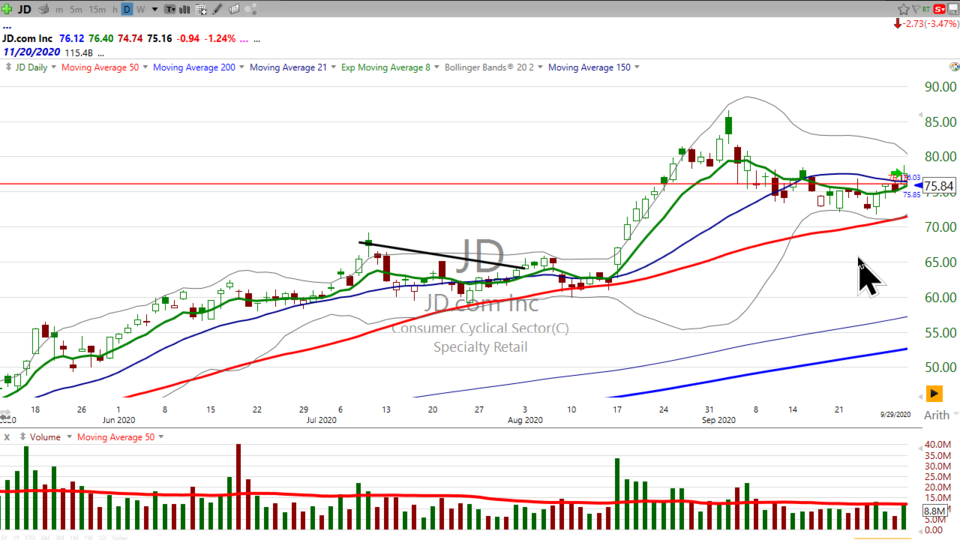Open the more-timeframes dropdown arrow
This screenshot has width=960, height=540.
coord(155,10)
